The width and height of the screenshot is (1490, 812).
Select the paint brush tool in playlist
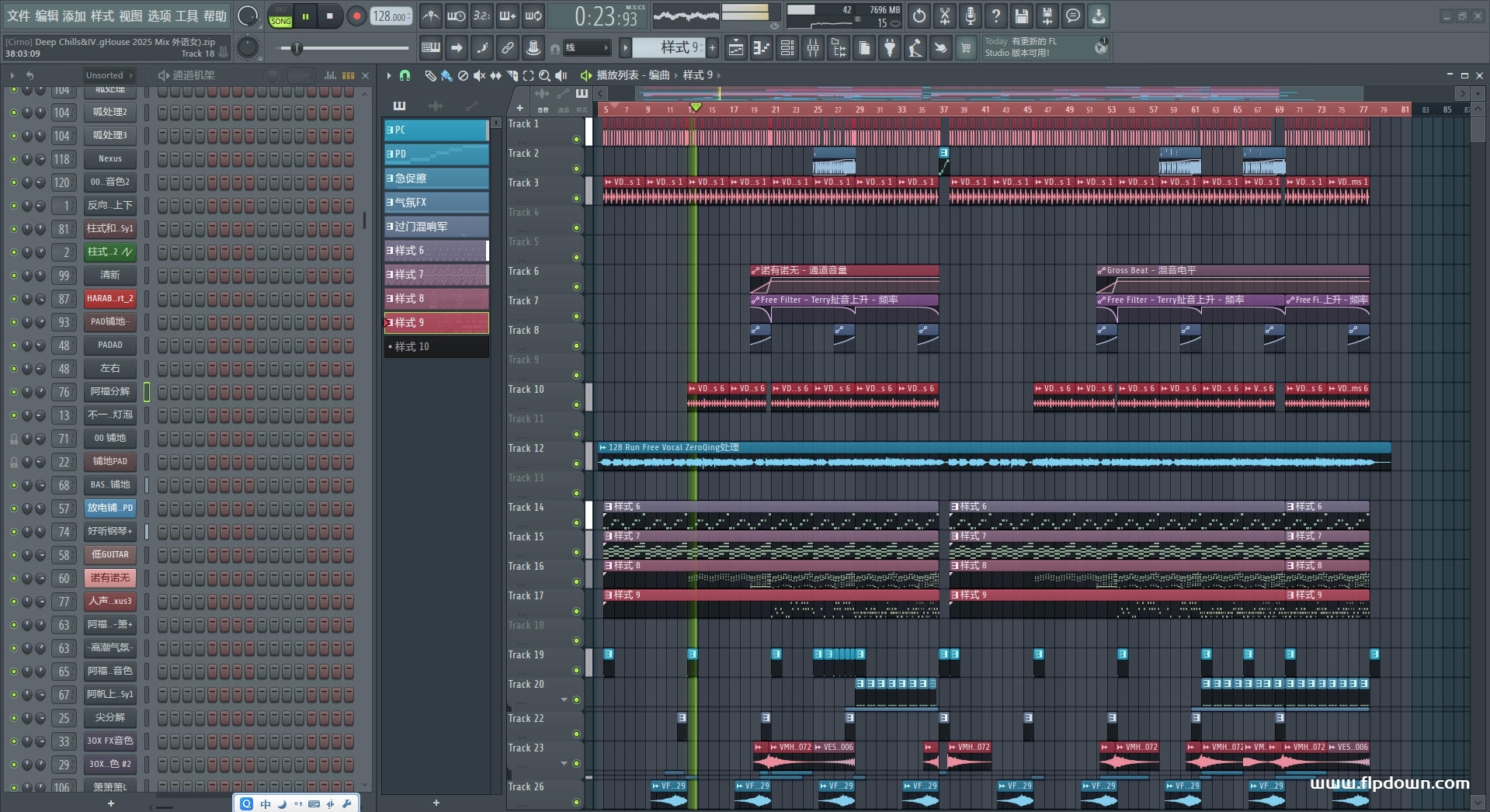tap(446, 75)
